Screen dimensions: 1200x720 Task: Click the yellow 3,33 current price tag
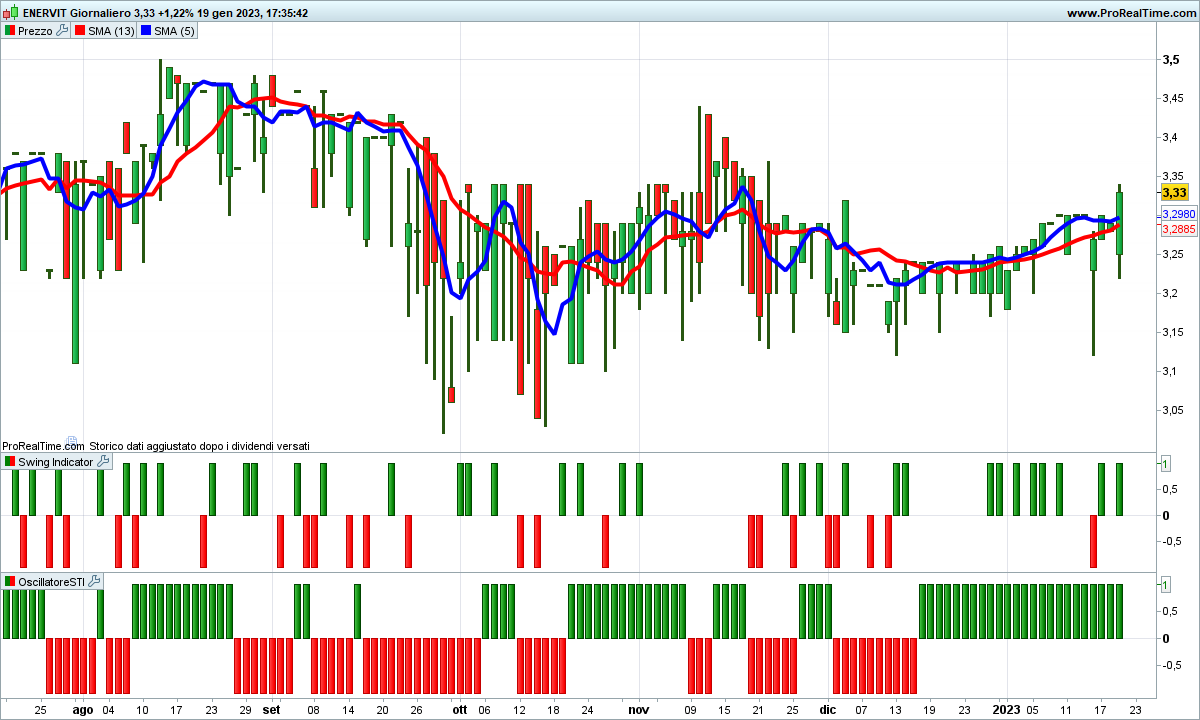point(1174,192)
